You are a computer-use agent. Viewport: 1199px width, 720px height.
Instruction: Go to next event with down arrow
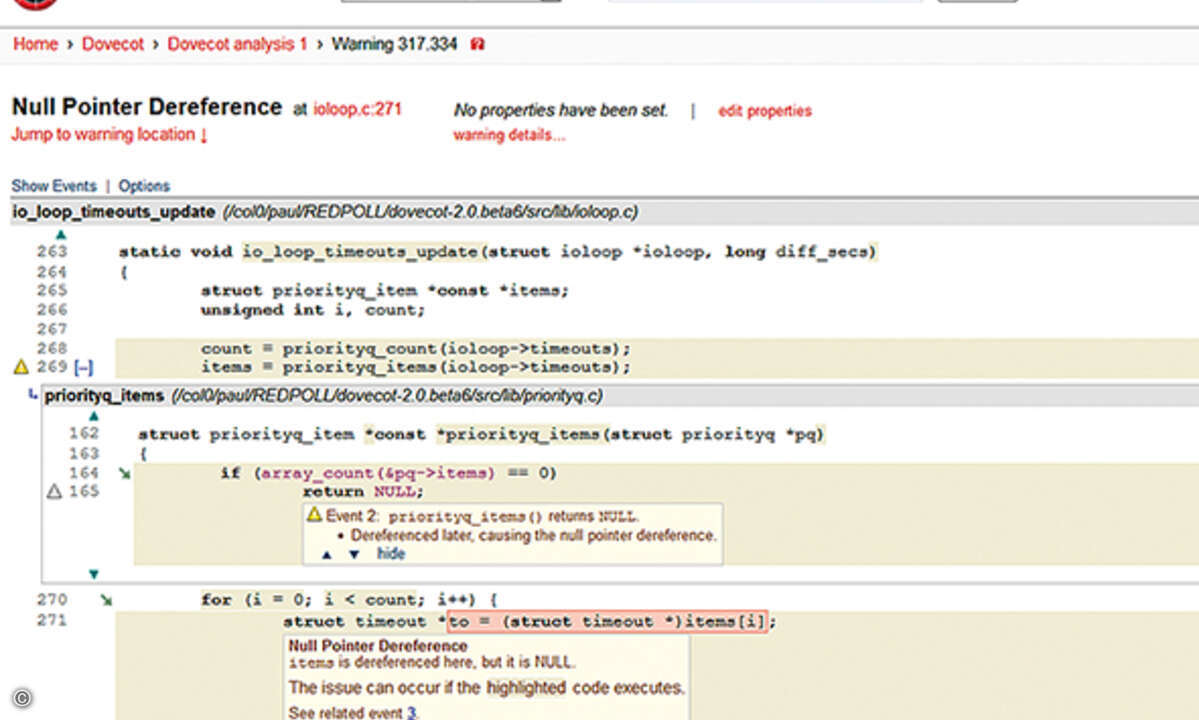[x=354, y=555]
